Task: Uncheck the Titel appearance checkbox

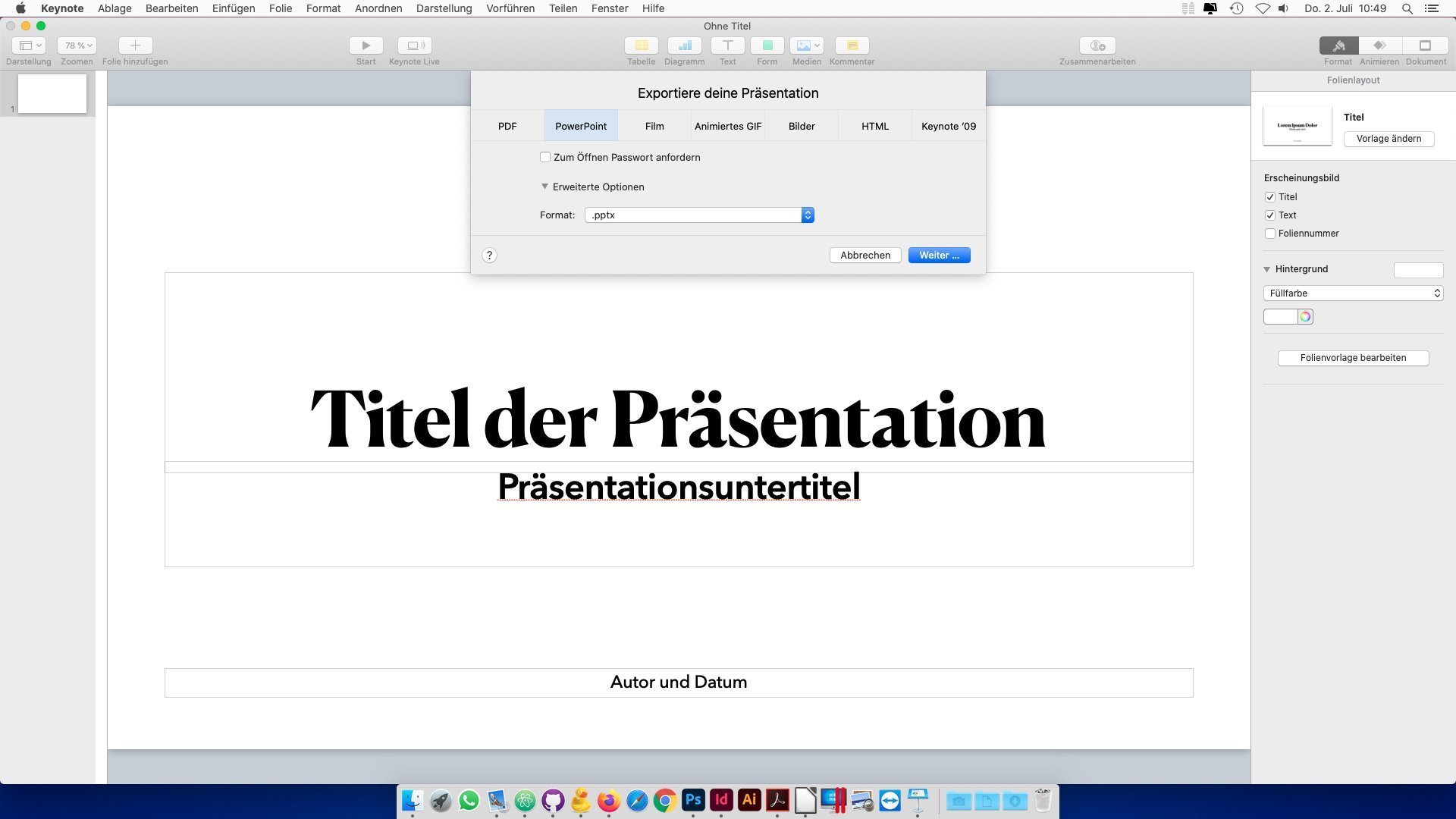Action: pyautogui.click(x=1270, y=197)
